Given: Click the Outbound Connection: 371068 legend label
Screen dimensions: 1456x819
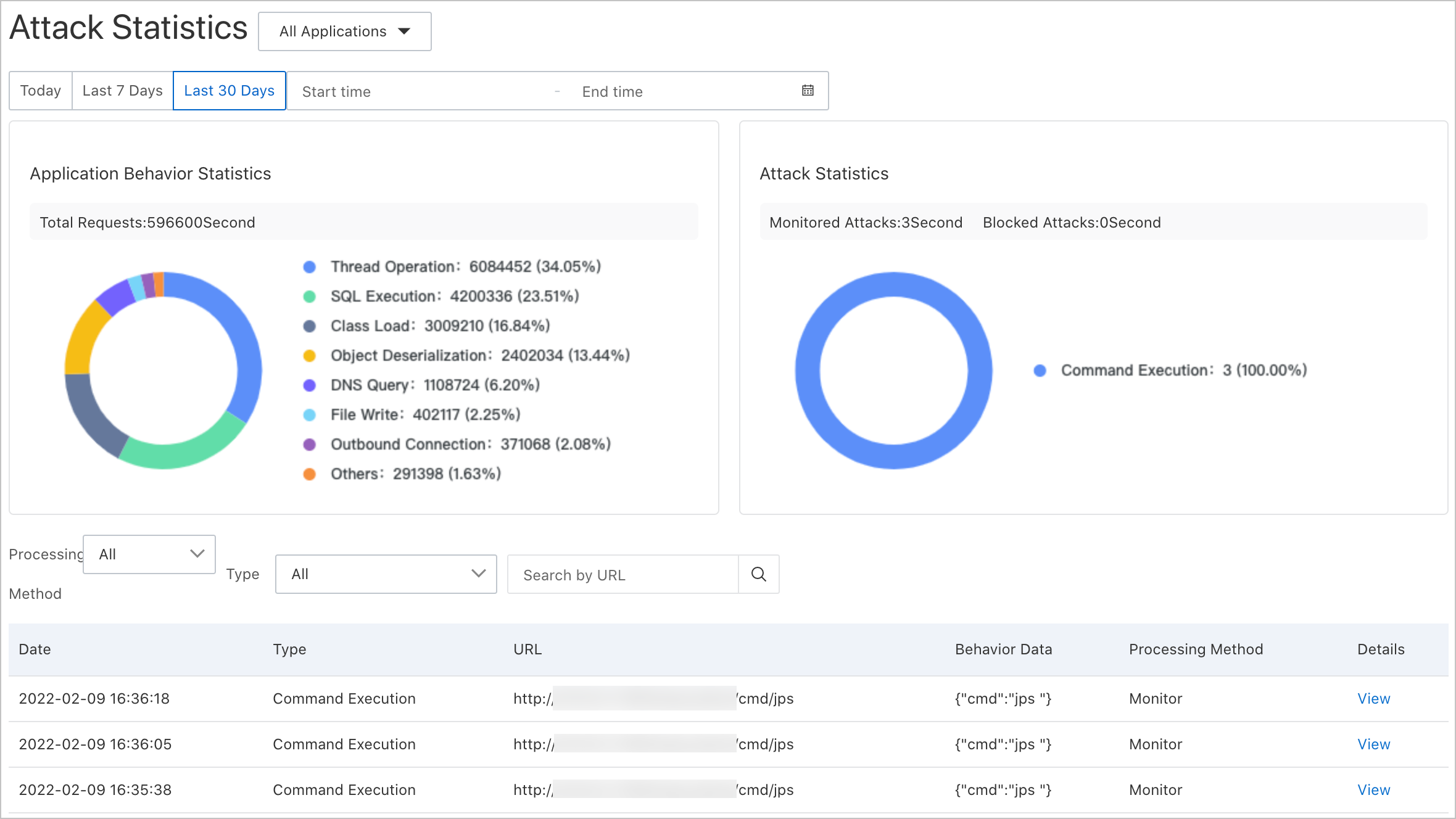Looking at the screenshot, I should [471, 445].
